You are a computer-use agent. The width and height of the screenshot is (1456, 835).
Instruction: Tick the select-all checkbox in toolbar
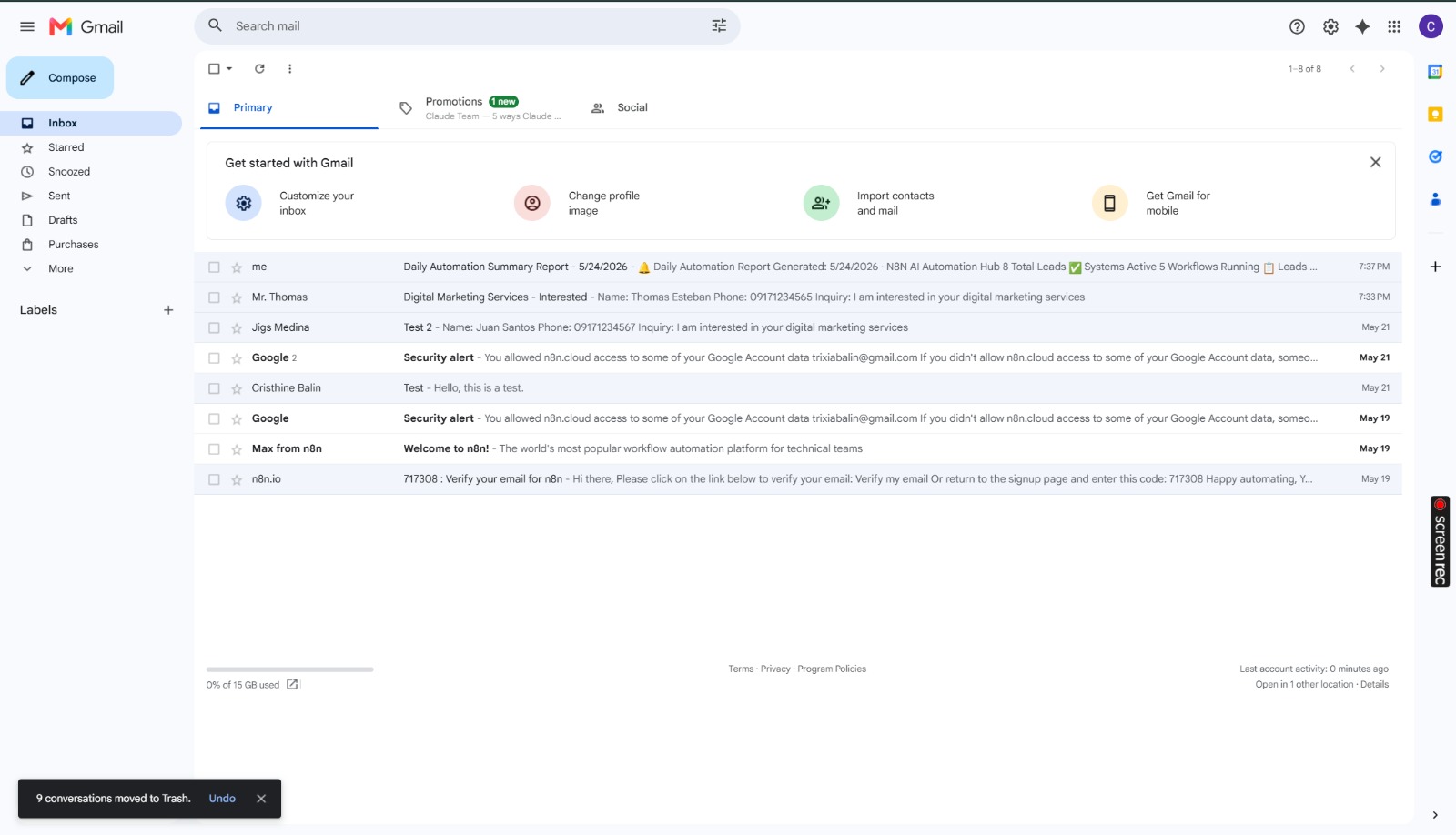(214, 68)
